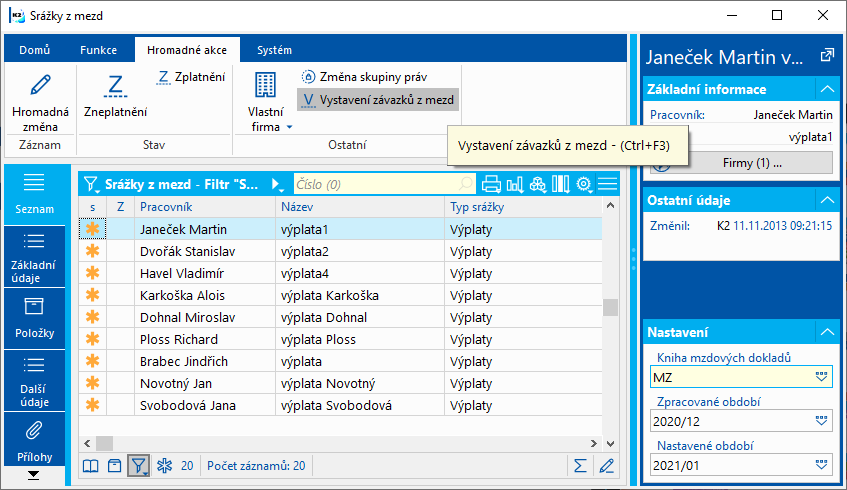
Task: Click the book icon in the bottom status bar
Action: pyautogui.click(x=91, y=465)
